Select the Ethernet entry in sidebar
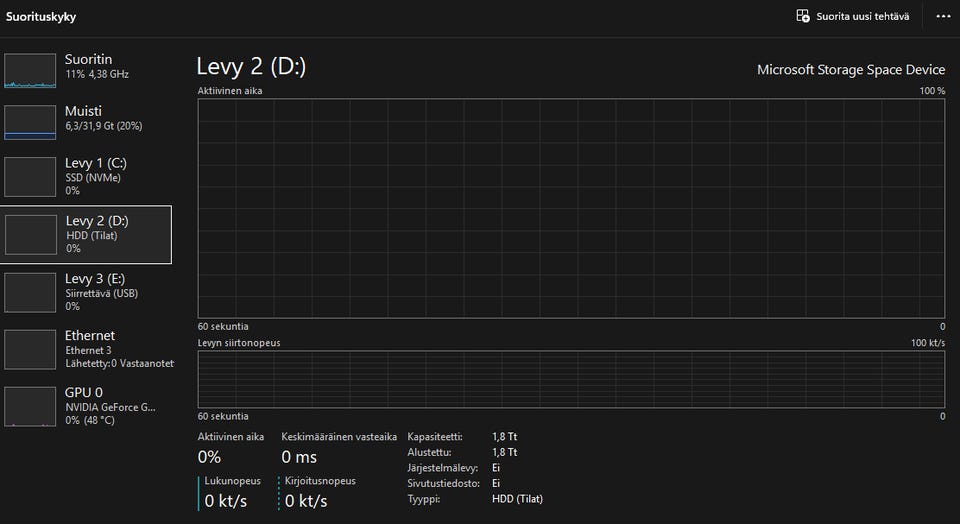This screenshot has height=524, width=960. point(86,349)
